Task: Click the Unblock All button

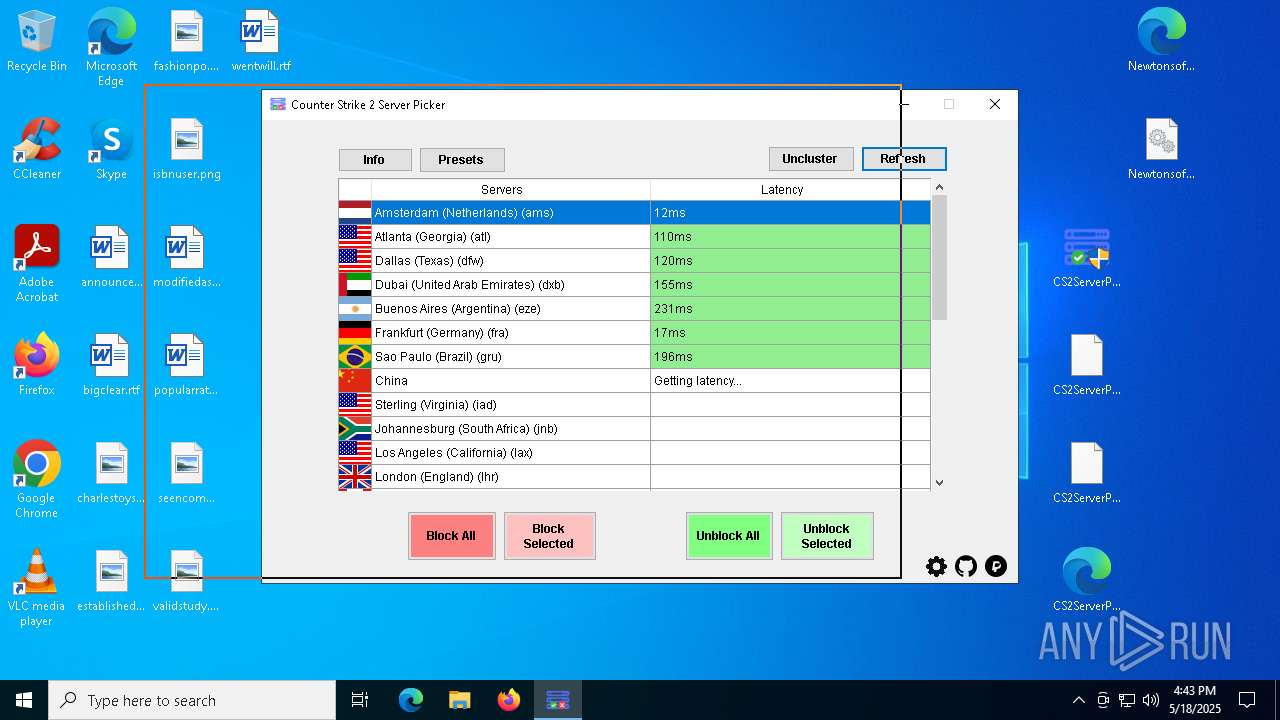Action: pyautogui.click(x=728, y=536)
